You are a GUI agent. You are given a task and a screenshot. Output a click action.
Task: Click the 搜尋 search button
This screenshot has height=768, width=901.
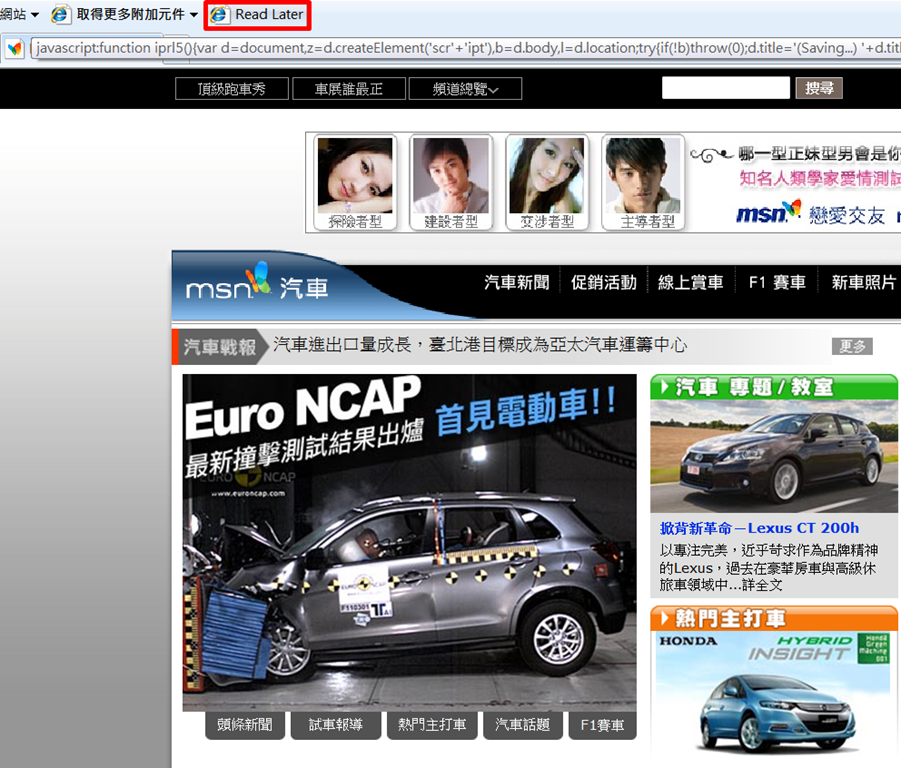tap(819, 88)
